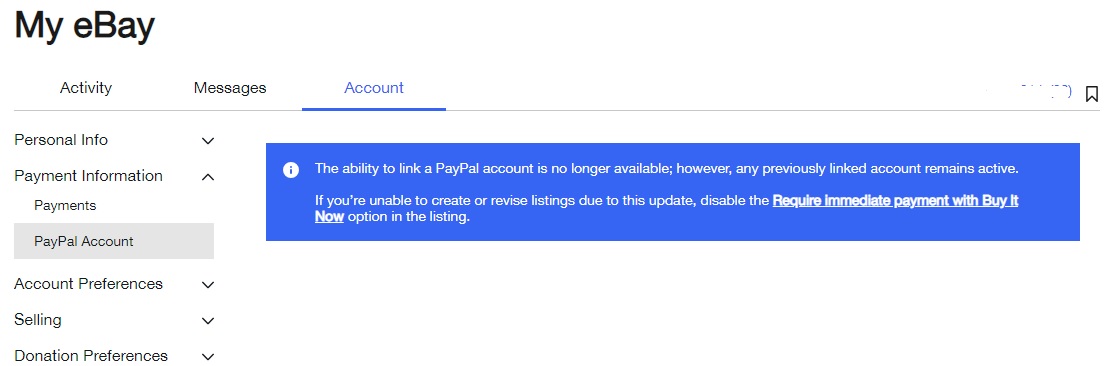
Task: Expand the Account Preferences chevron
Action: point(207,285)
